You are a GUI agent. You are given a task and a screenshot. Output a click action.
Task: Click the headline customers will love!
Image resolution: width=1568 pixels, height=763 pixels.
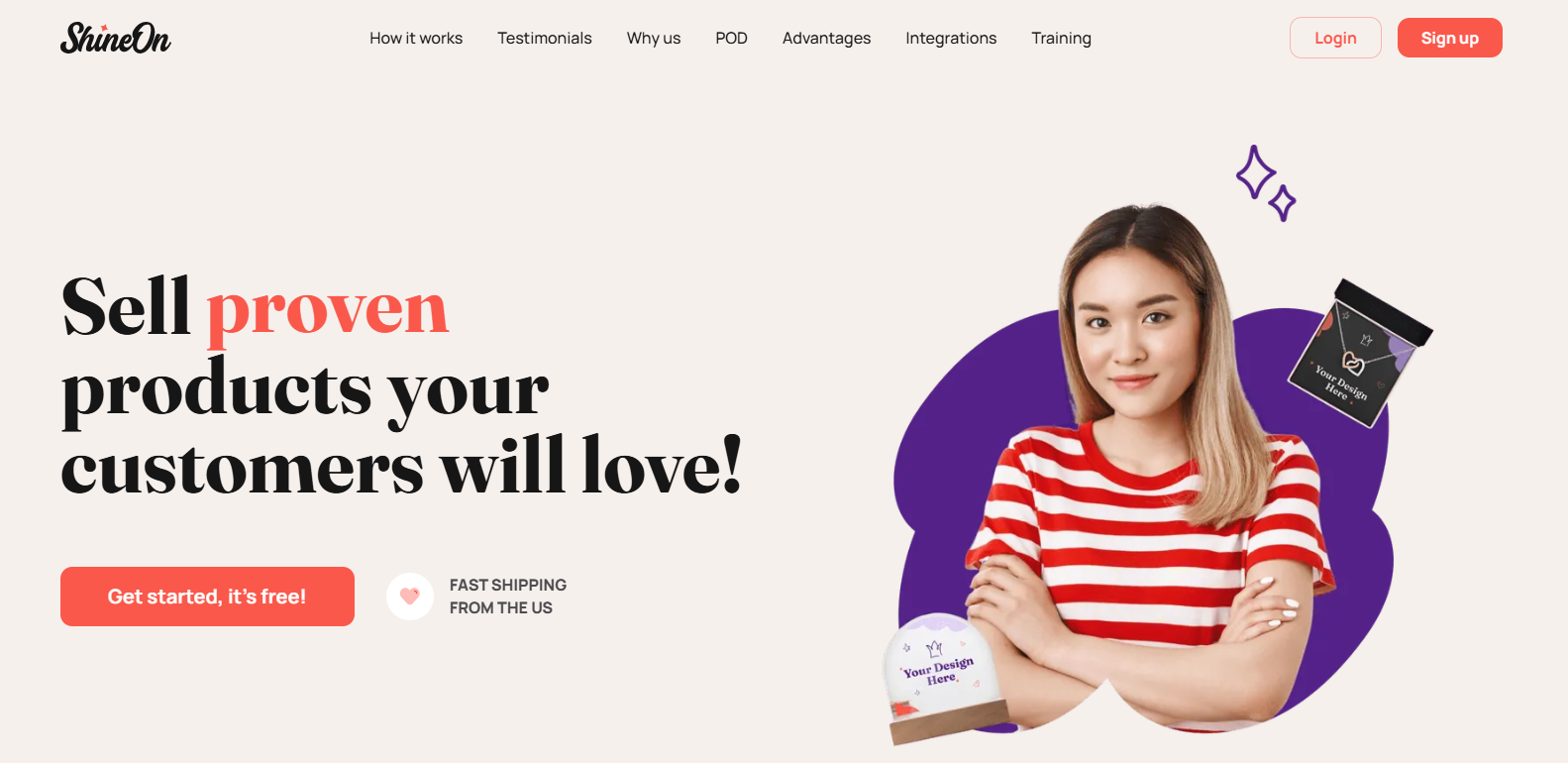pyautogui.click(x=401, y=465)
